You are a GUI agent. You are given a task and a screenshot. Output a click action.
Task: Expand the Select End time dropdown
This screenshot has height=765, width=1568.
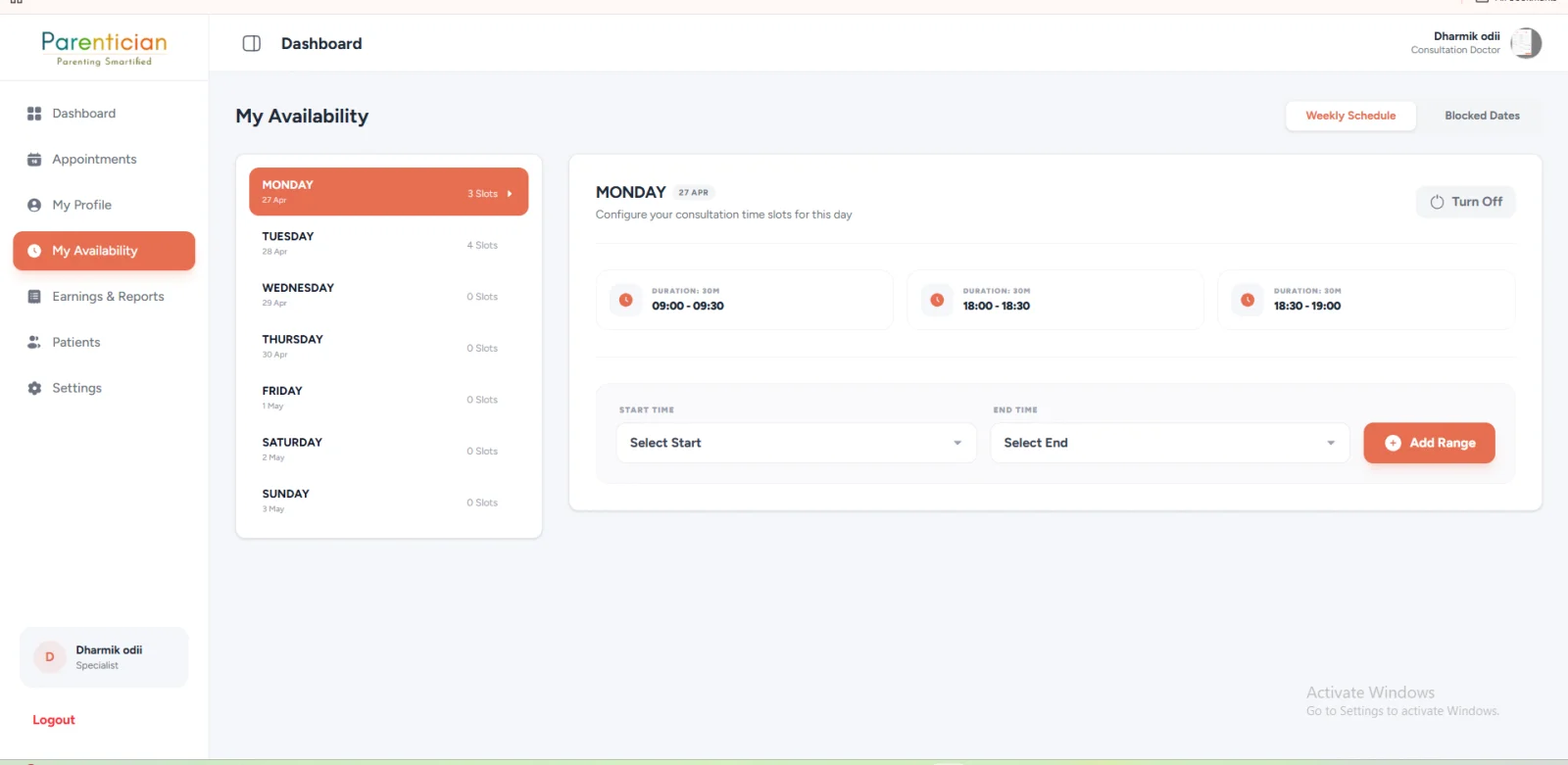click(x=1170, y=443)
